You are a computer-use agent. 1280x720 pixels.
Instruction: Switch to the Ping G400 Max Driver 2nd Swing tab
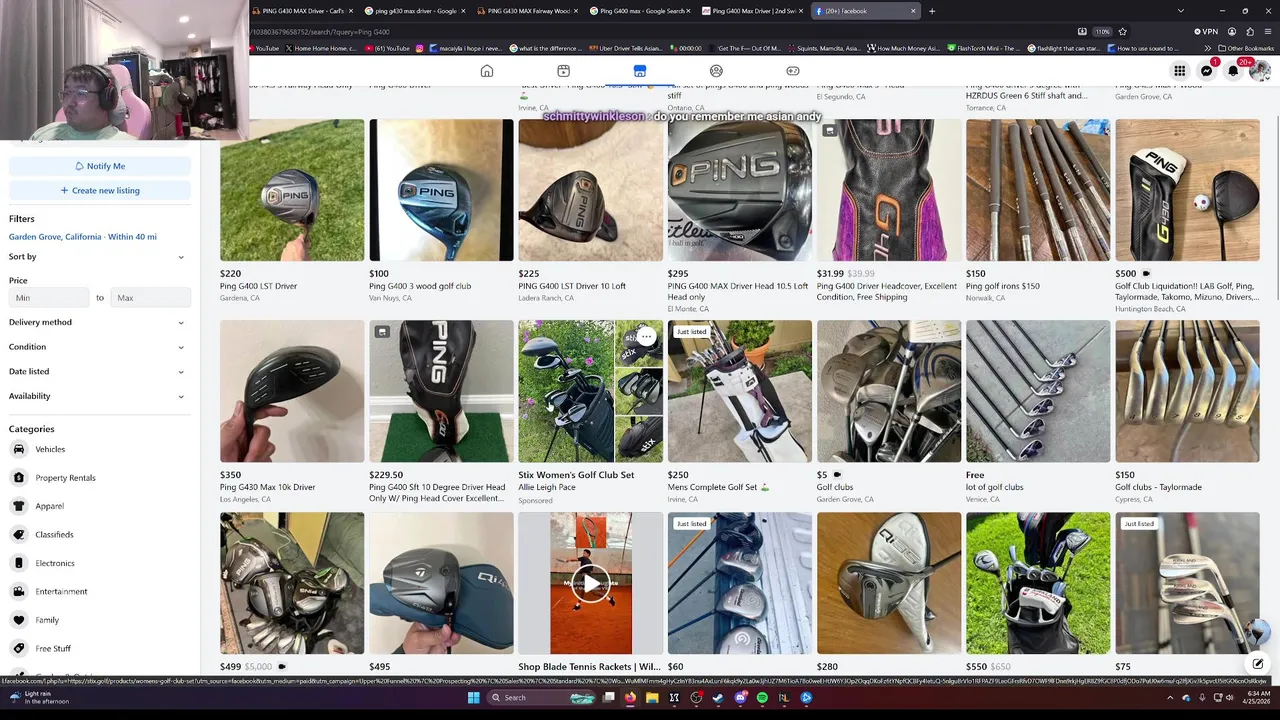click(752, 11)
